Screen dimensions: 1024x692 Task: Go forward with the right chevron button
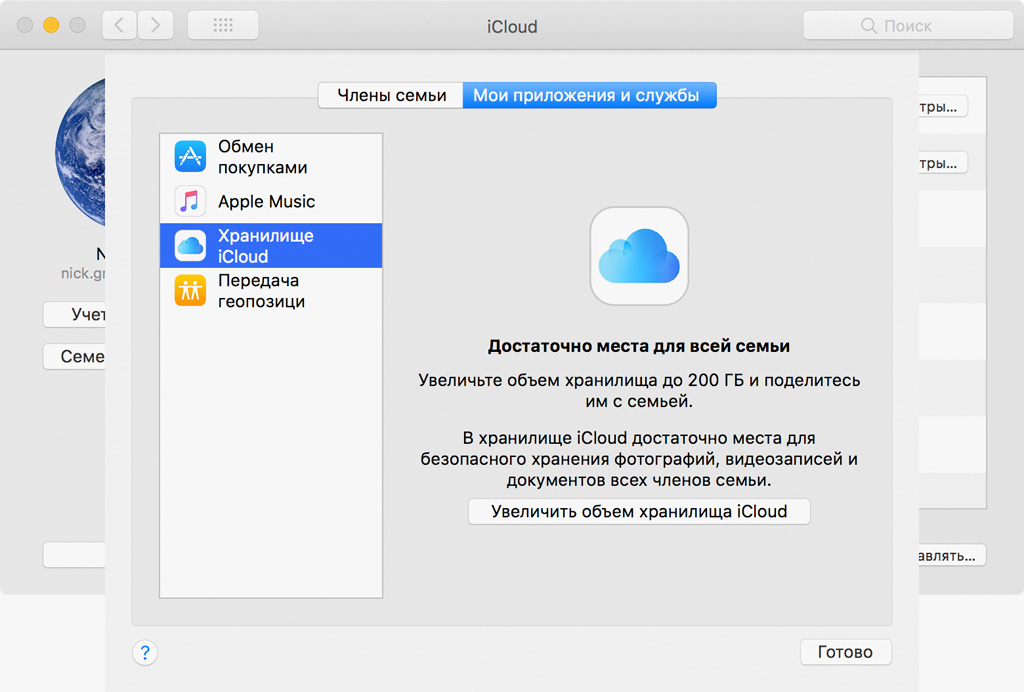tap(155, 25)
